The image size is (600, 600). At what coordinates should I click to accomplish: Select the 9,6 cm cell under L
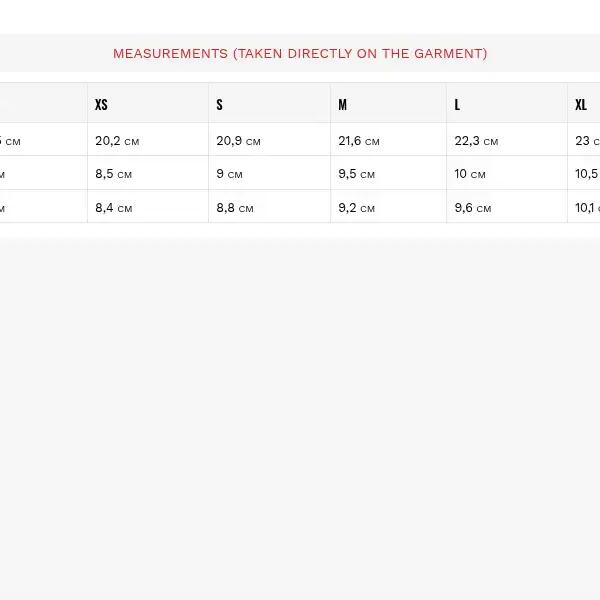pos(472,208)
